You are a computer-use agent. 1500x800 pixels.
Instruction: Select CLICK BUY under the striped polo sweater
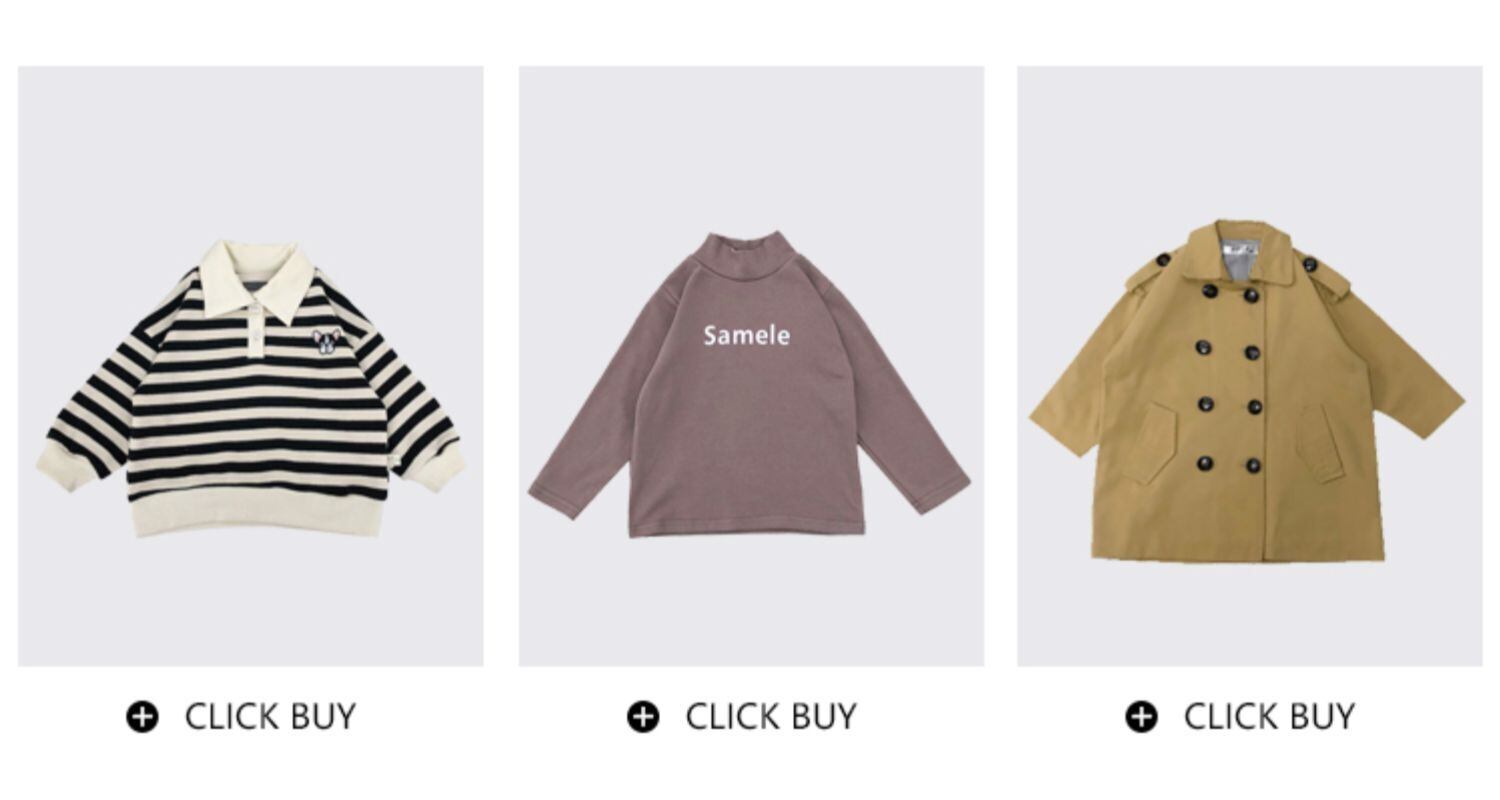coord(270,717)
